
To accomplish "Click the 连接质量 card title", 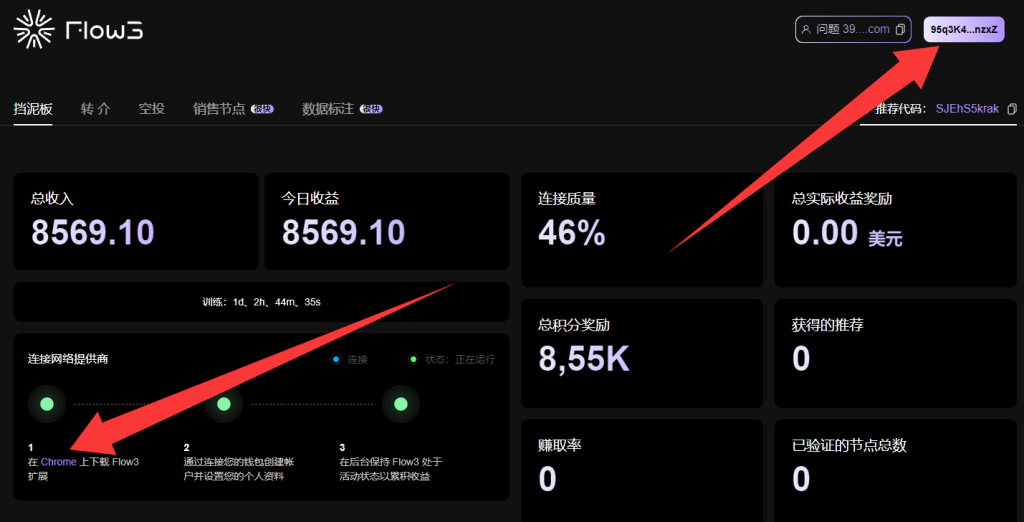I will (567, 199).
